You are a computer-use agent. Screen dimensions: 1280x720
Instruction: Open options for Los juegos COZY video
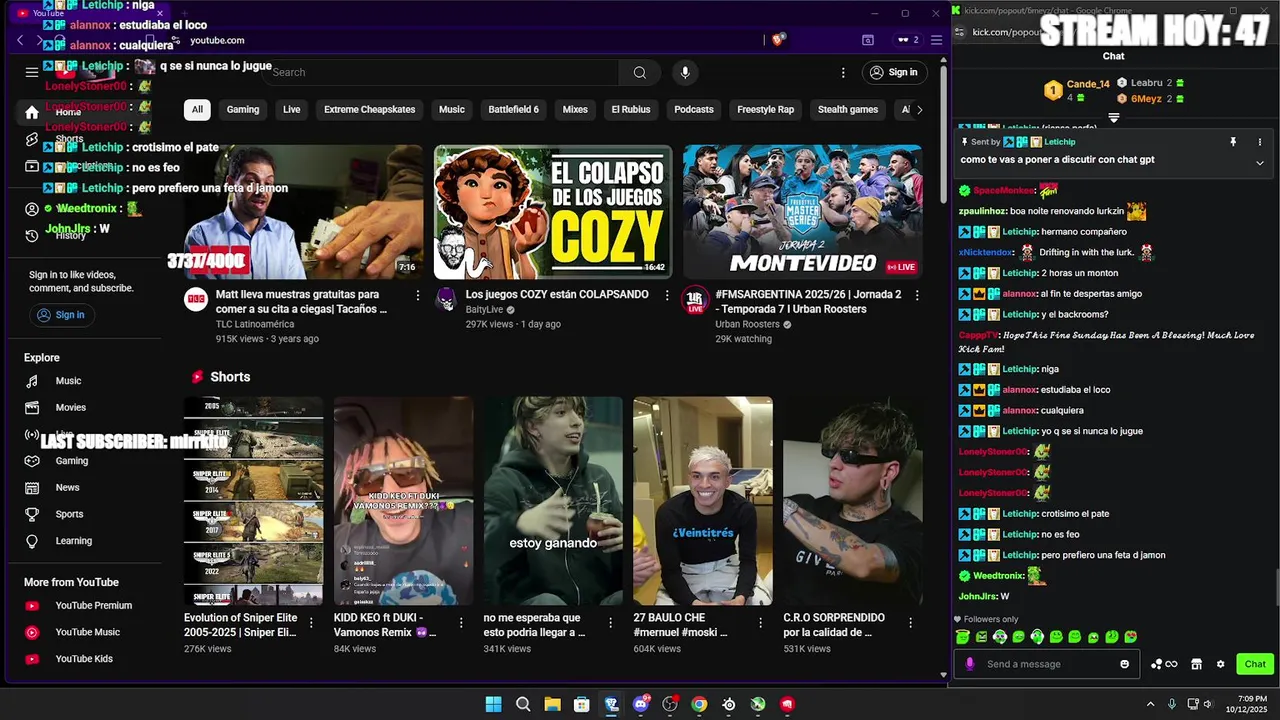tap(668, 295)
